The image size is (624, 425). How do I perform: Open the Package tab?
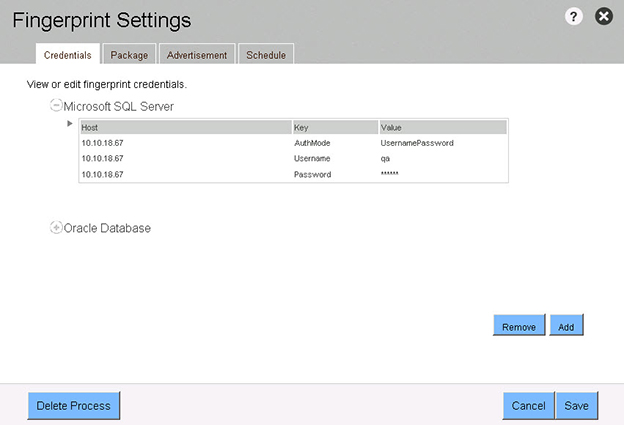[129, 55]
